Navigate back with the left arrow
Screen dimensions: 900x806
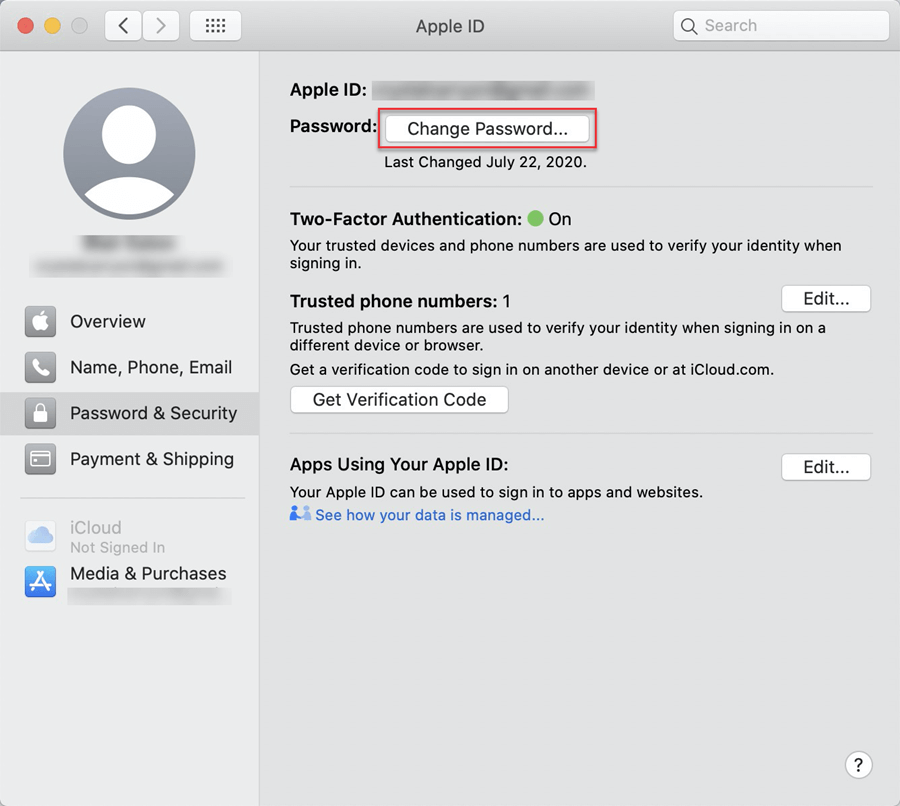point(122,25)
